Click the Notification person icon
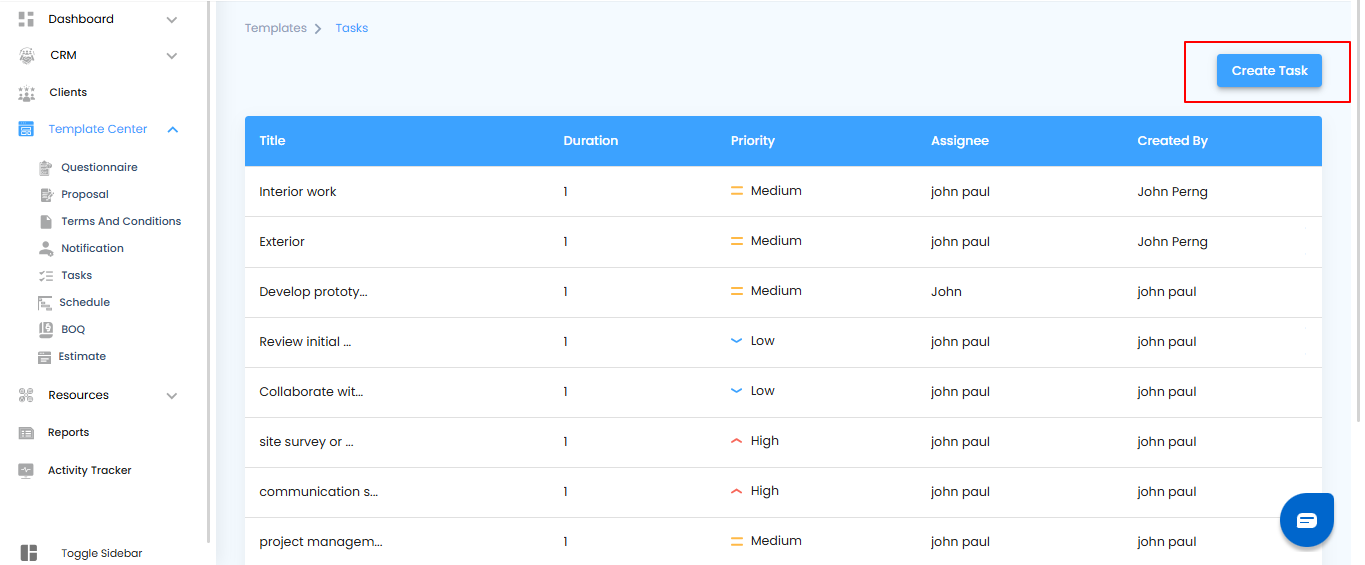The height and width of the screenshot is (565, 1365). click(x=45, y=249)
